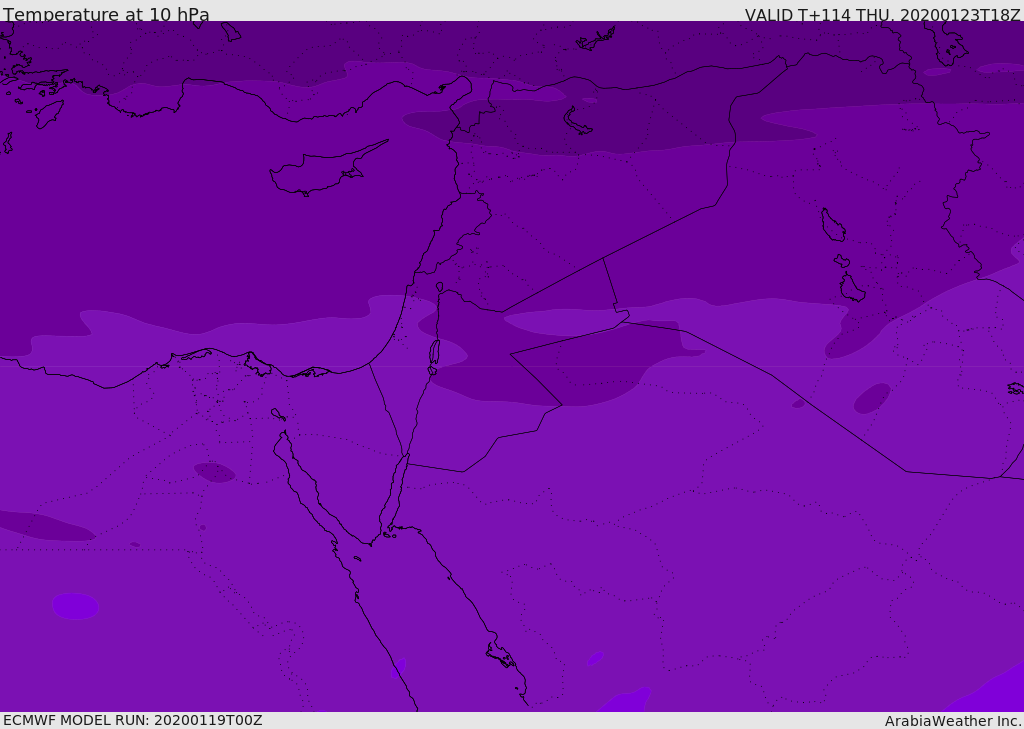Click the small islands off the Red Sea's eastern coast
1024x729 pixels.
pos(500,655)
